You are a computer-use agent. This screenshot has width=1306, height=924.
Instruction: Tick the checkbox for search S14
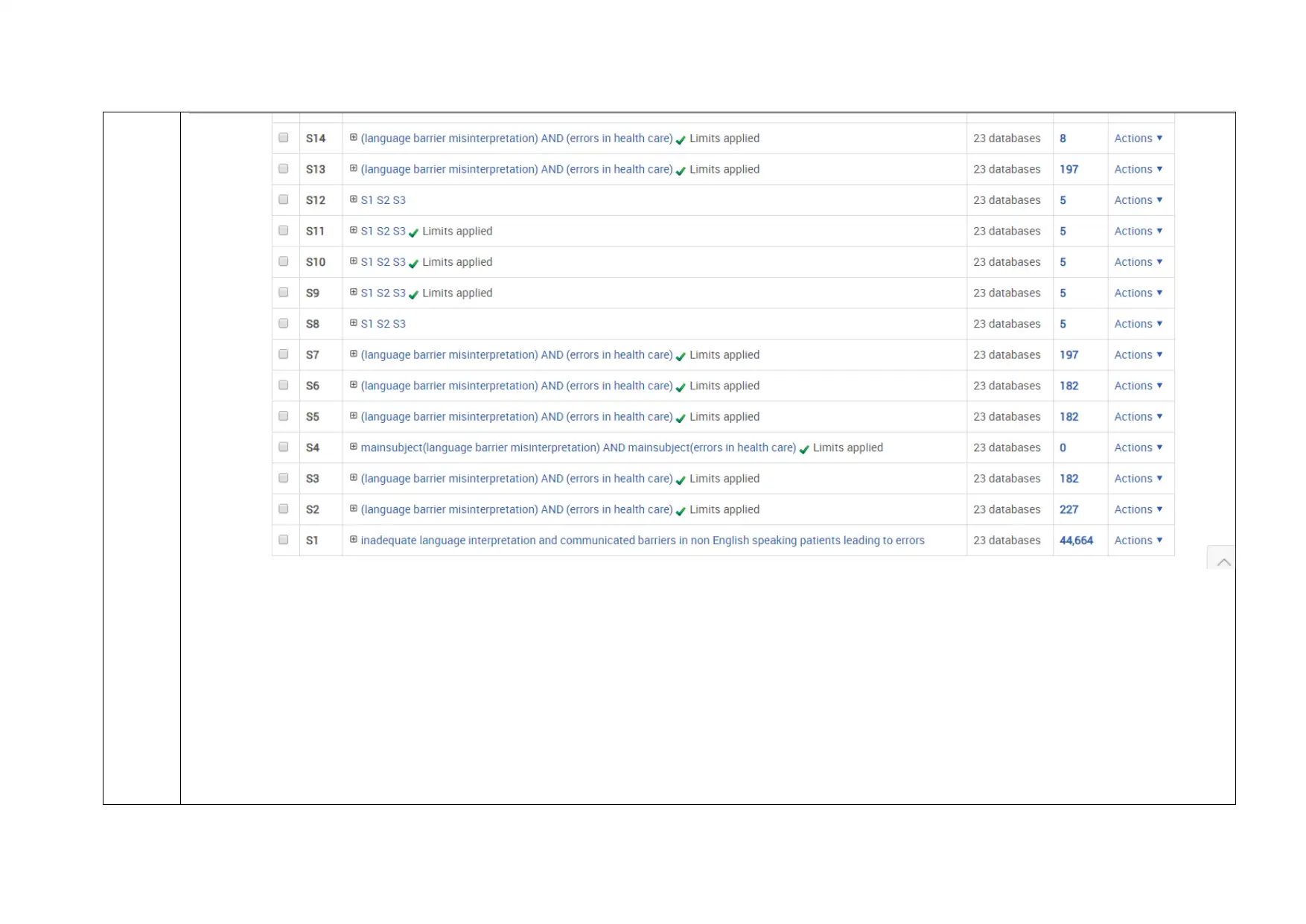[284, 138]
